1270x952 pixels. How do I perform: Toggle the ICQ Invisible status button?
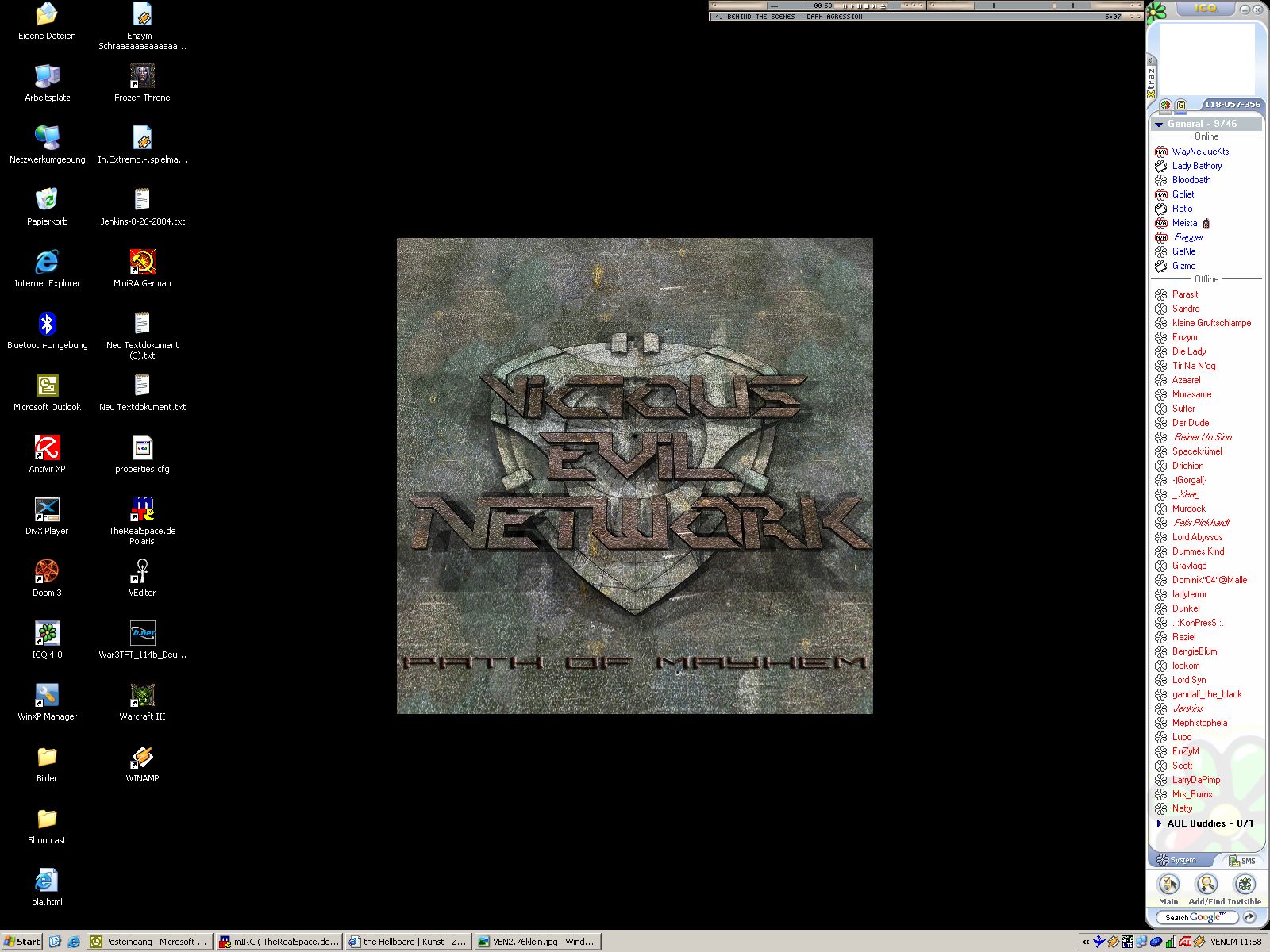[x=1245, y=889]
